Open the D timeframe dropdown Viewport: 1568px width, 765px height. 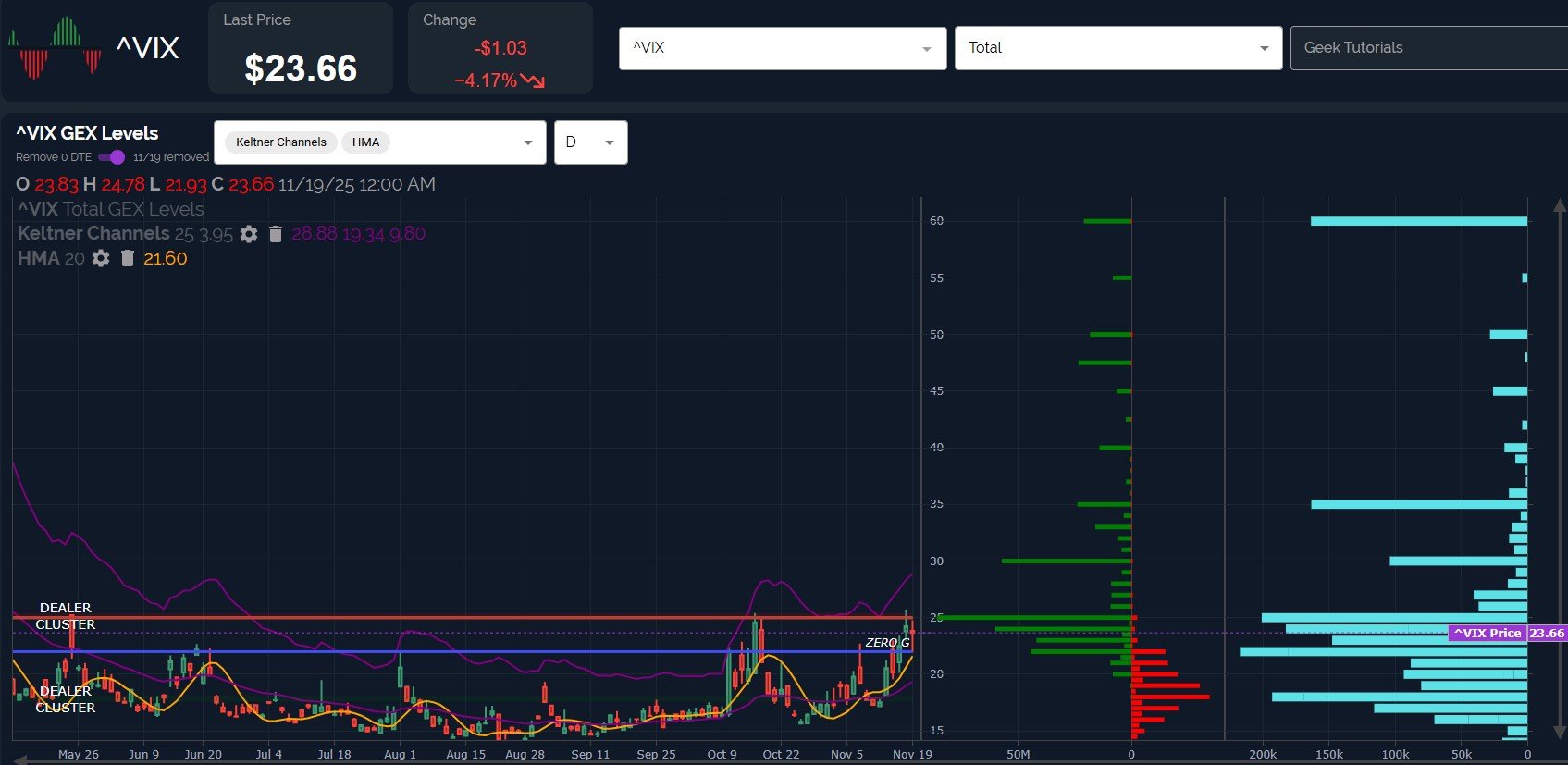(x=591, y=142)
